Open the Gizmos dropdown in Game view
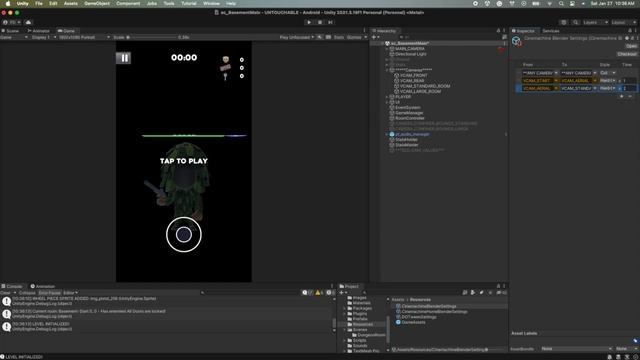This screenshot has height=360, width=640. [x=356, y=37]
